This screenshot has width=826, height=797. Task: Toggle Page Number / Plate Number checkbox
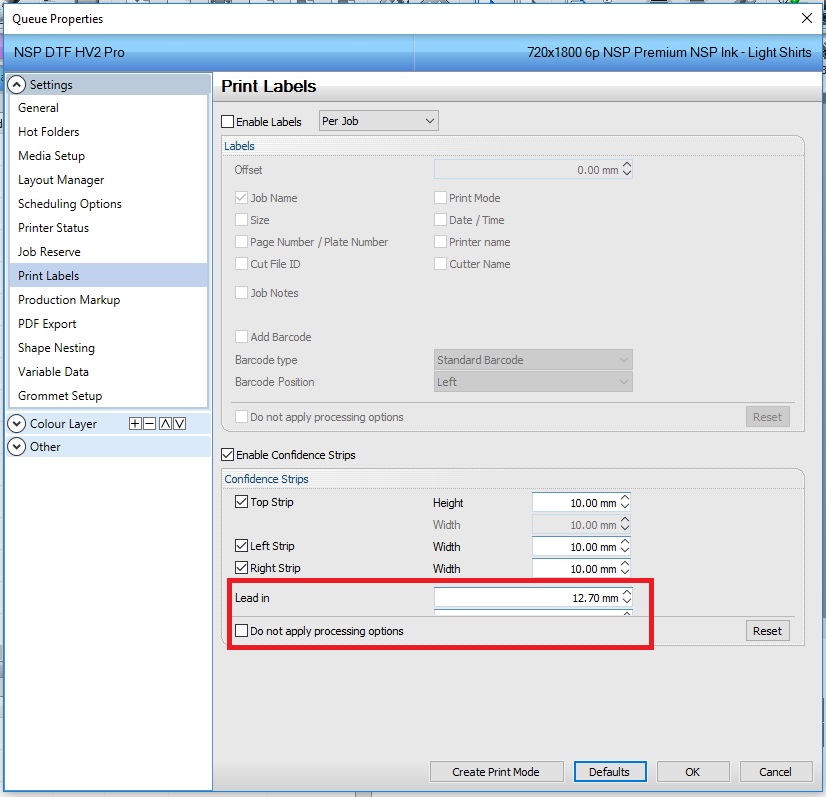click(x=241, y=242)
